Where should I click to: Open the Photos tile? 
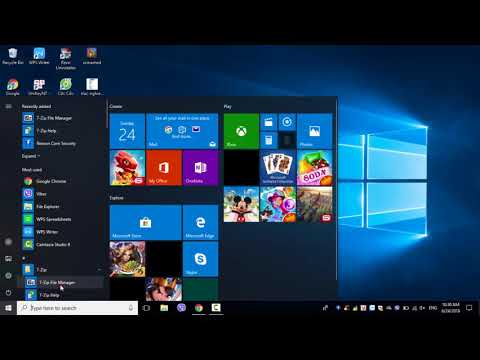(314, 131)
